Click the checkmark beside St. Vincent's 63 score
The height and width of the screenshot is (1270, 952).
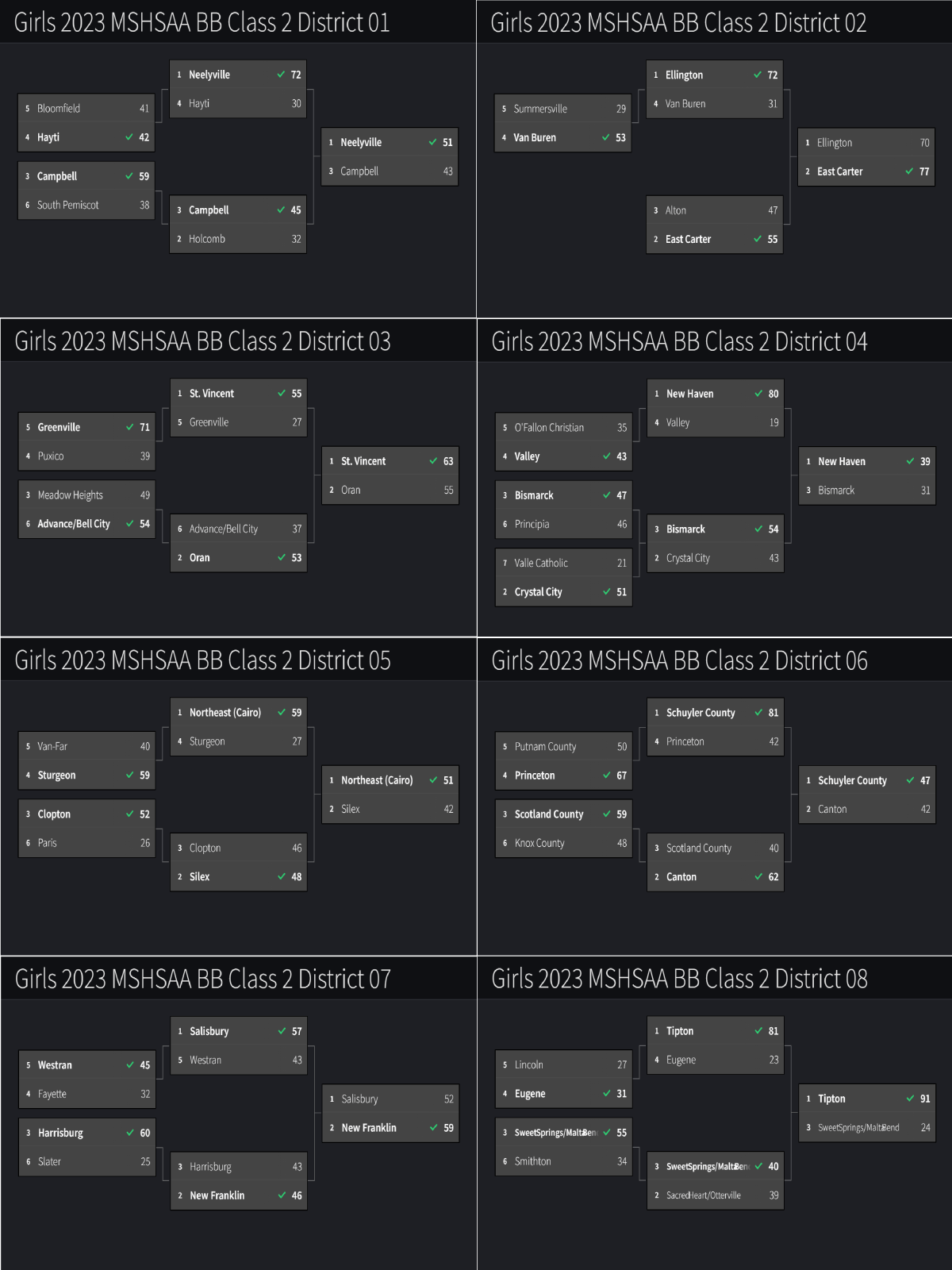[433, 461]
